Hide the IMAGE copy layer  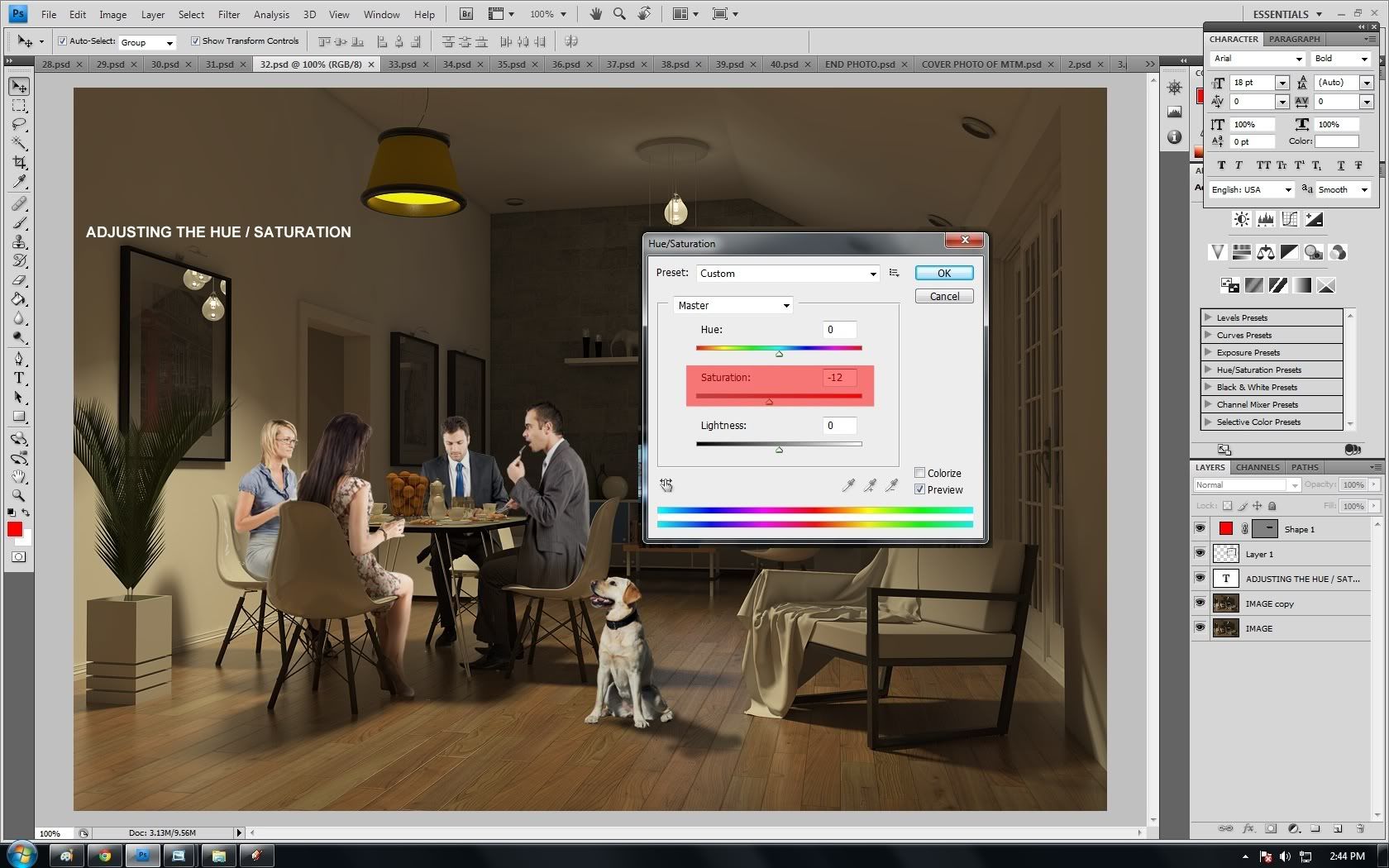point(1200,603)
